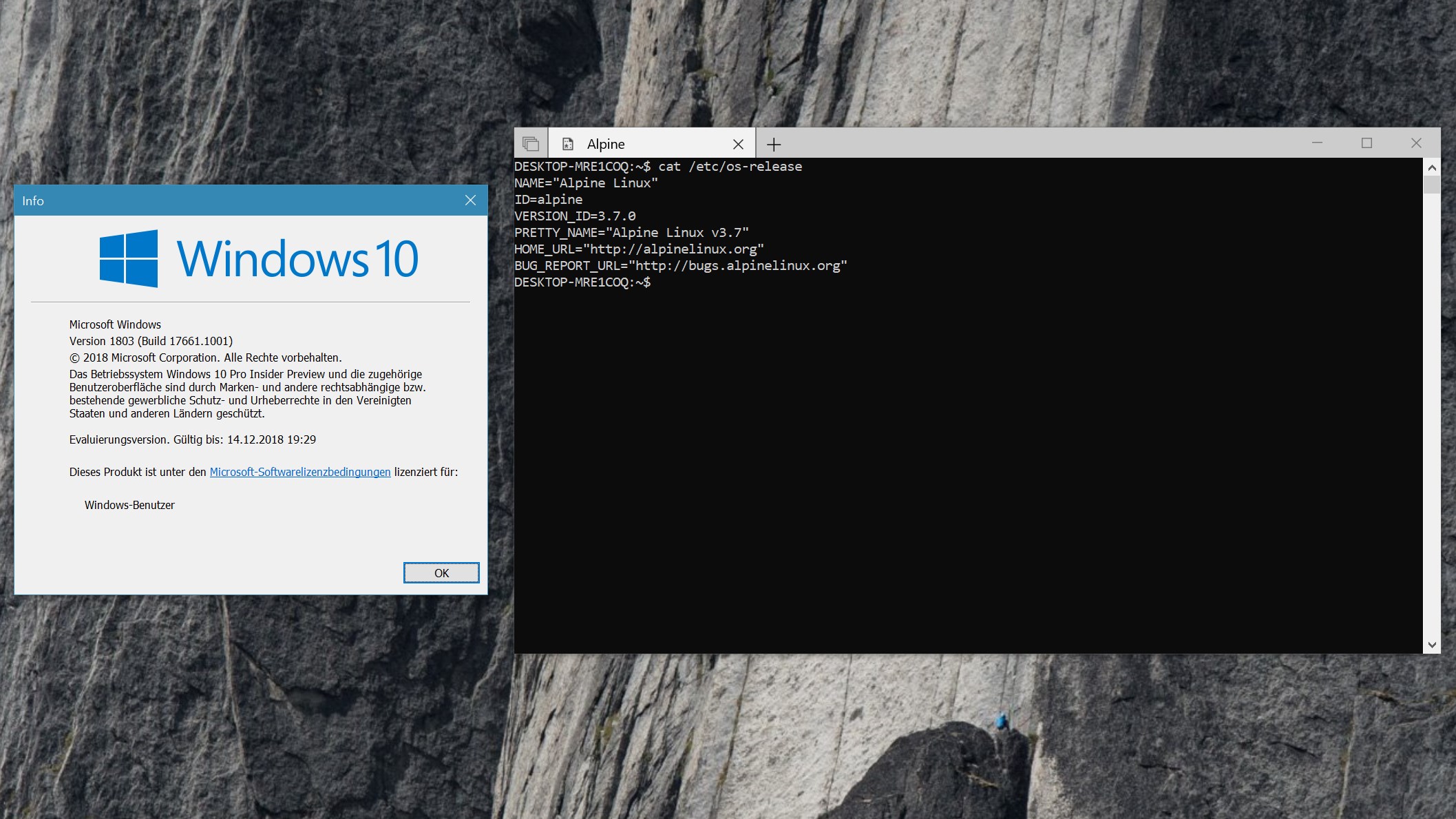Click the empty terminal title bar area
The height and width of the screenshot is (819, 1456).
tap(1033, 143)
